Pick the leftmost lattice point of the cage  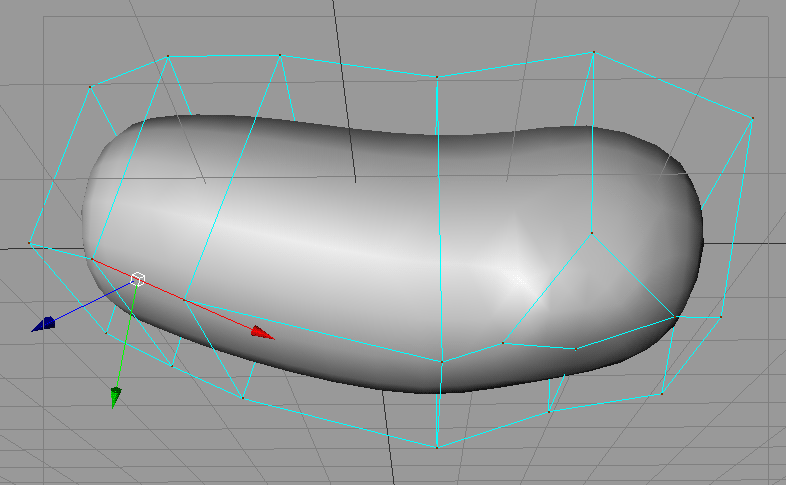(x=30, y=243)
